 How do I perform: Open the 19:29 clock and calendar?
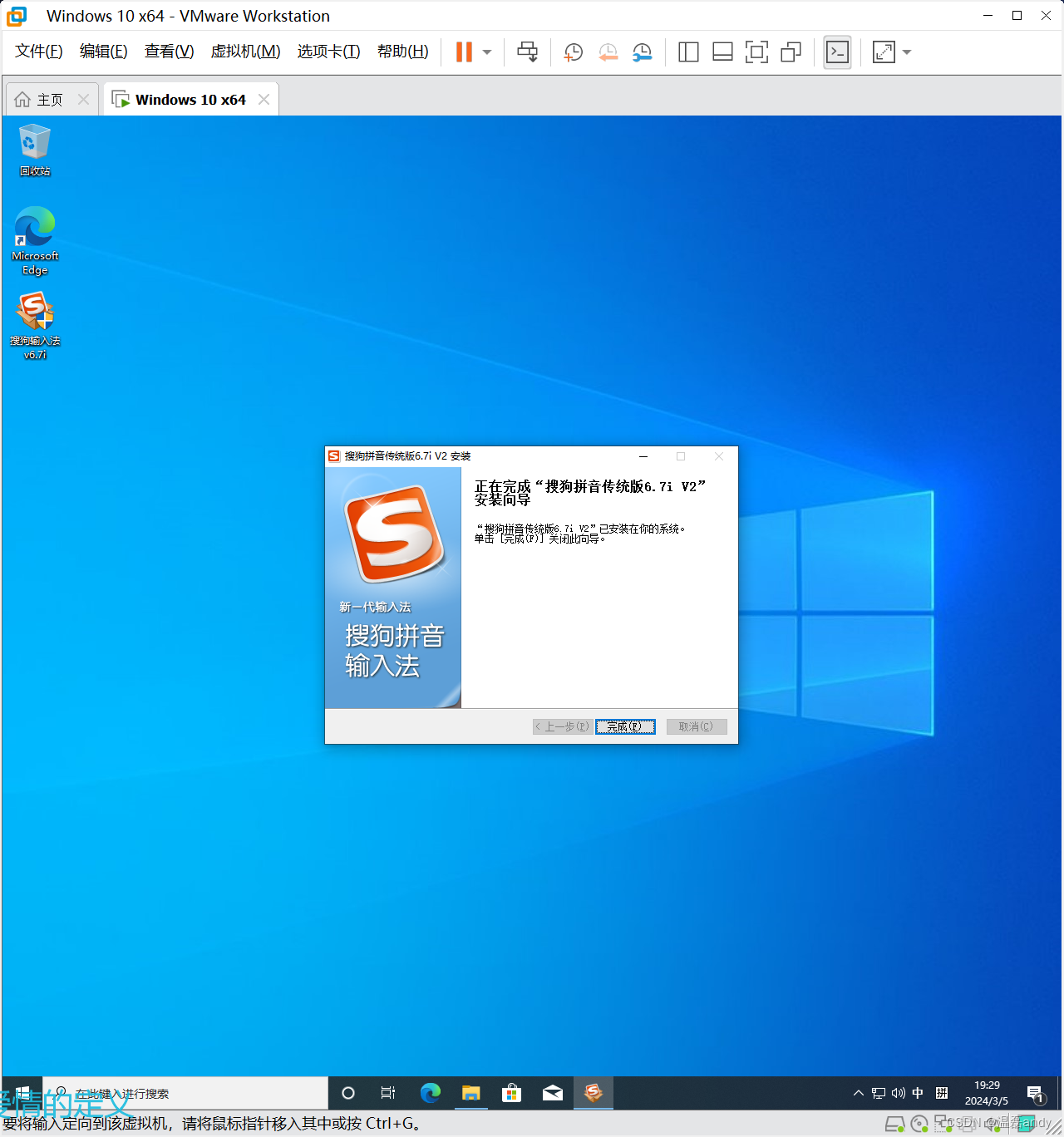(987, 1093)
